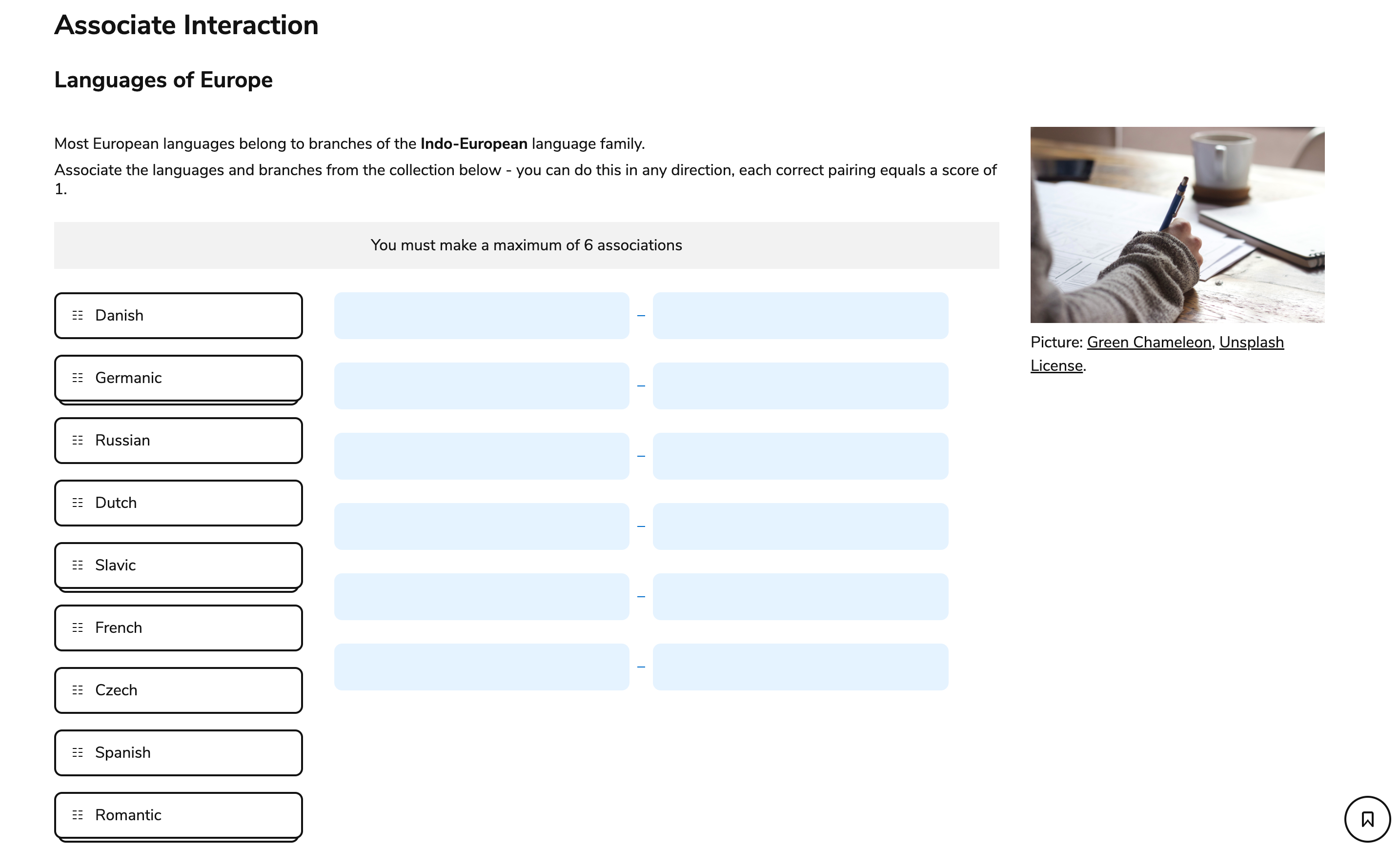Click the first right association input field
The image size is (1400, 849).
[800, 315]
